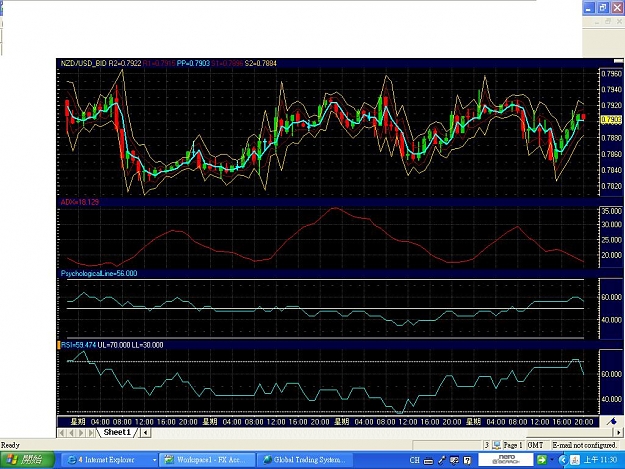Screen dimensions: 625x469
Task: Open the language bar help question-mark icon
Action: tap(468, 460)
